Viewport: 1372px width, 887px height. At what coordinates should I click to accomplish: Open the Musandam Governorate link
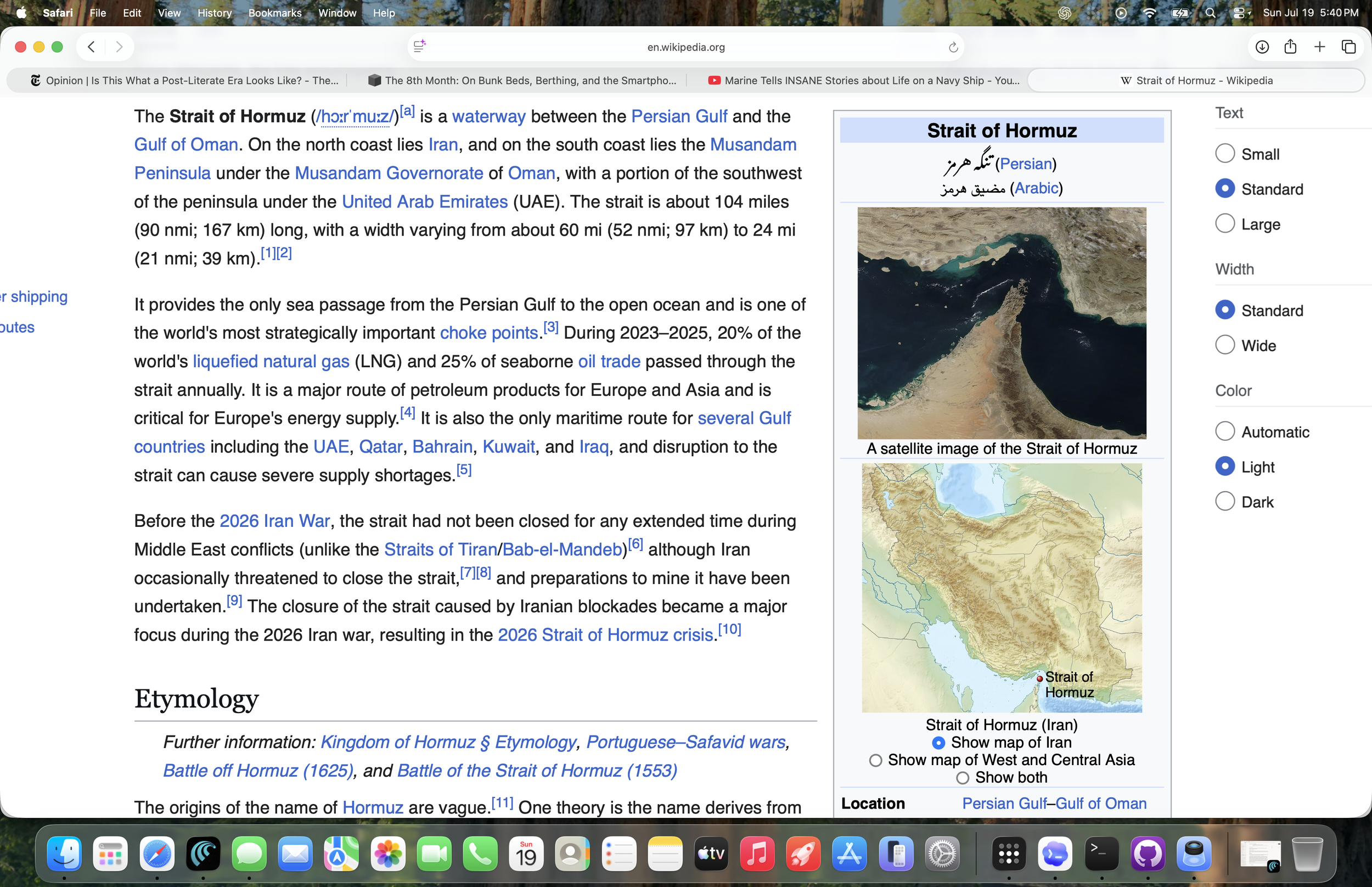click(x=389, y=173)
